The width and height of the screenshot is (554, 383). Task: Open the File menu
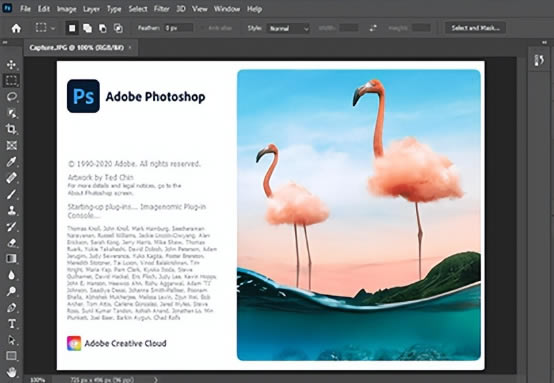[25, 9]
